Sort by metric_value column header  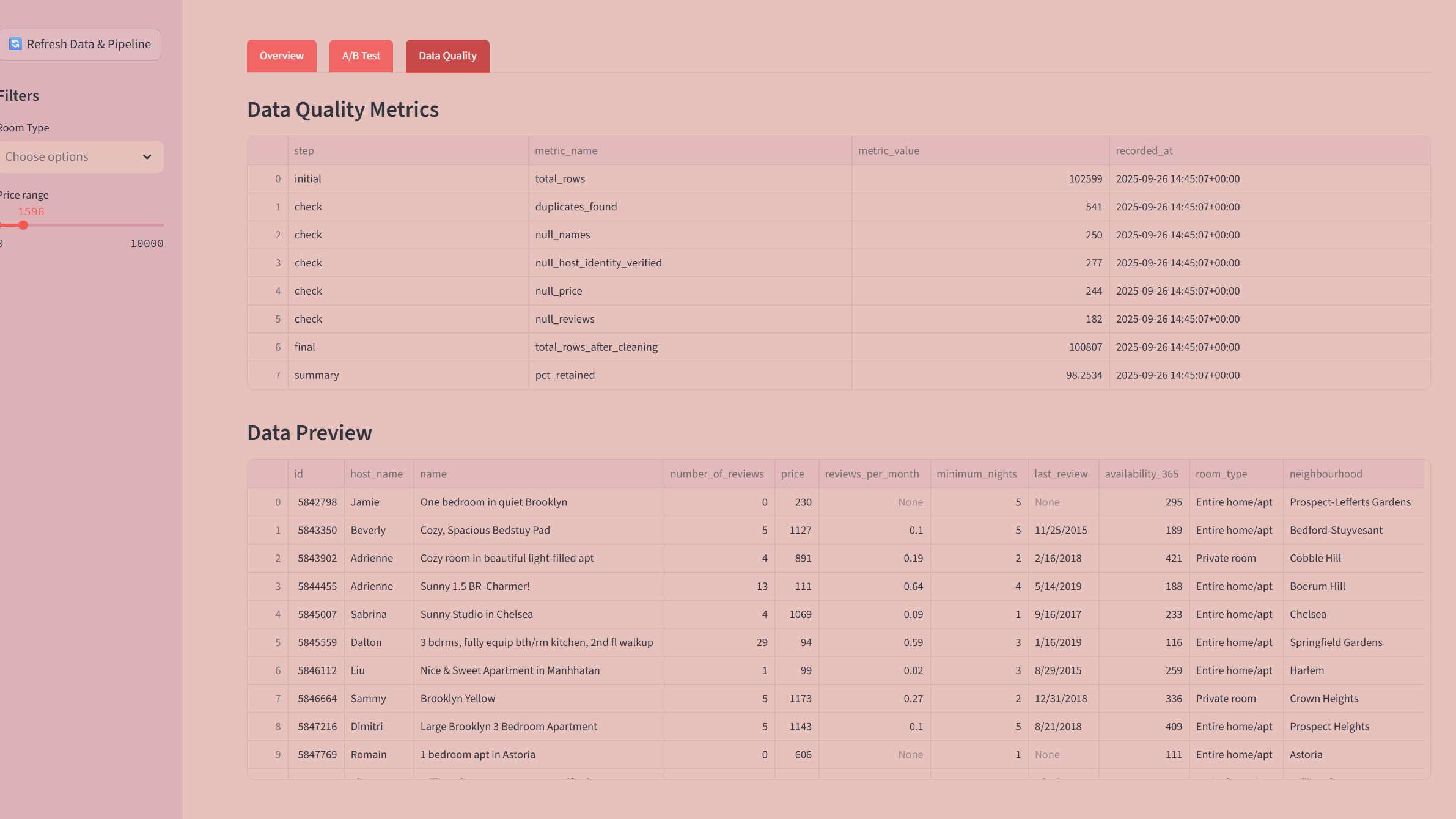(x=980, y=150)
